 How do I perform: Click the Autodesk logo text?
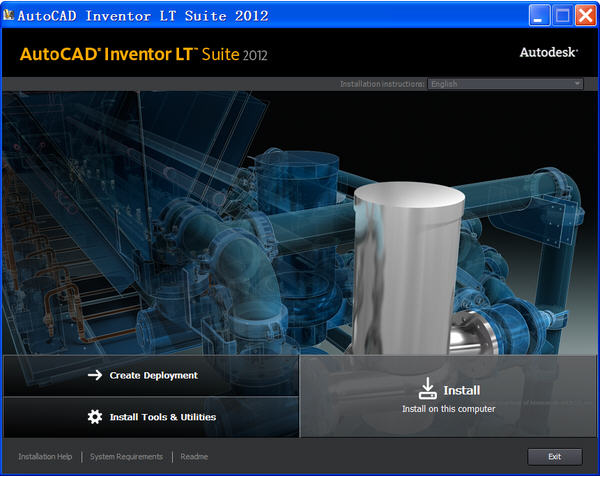548,53
